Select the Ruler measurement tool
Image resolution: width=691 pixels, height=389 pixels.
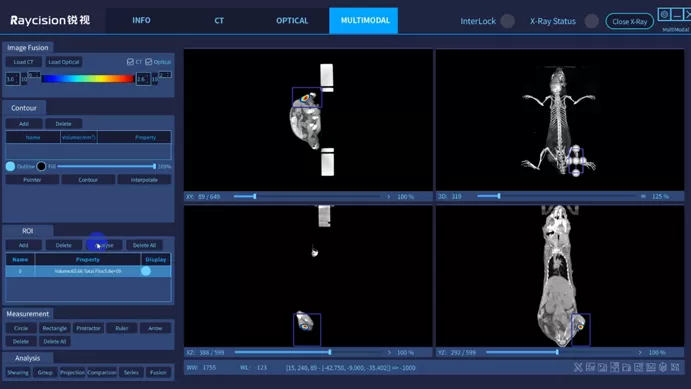click(x=122, y=328)
